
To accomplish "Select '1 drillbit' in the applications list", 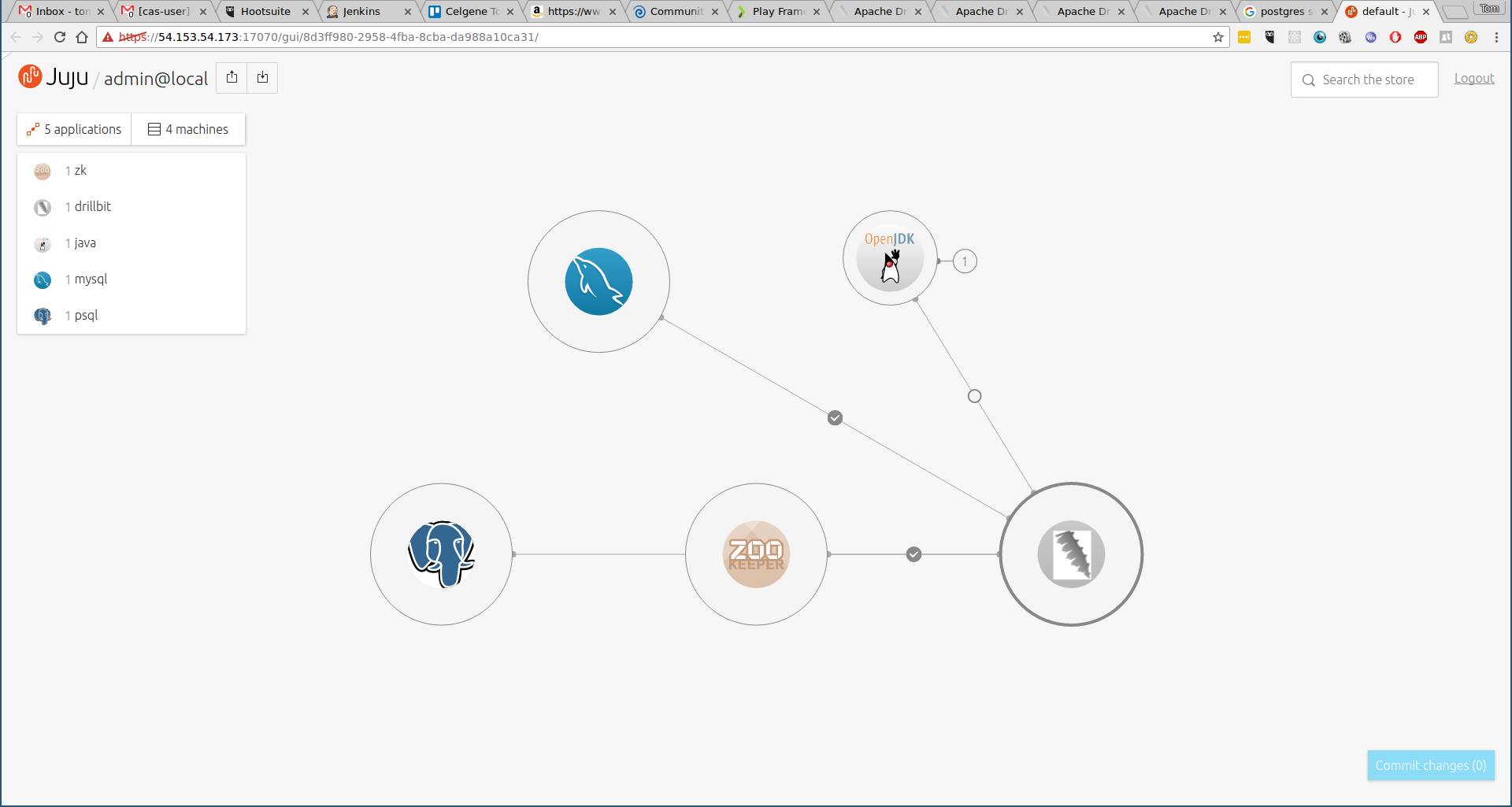I will point(132,207).
